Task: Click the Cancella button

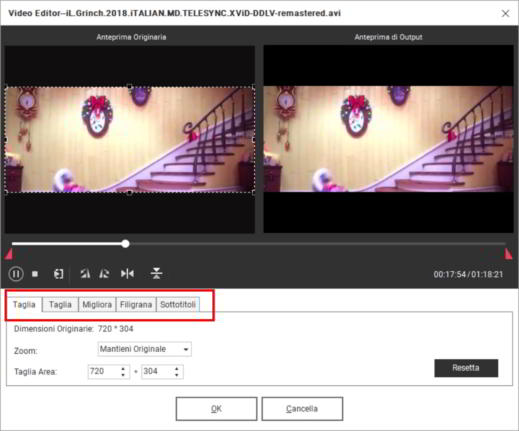Action: coord(302,409)
